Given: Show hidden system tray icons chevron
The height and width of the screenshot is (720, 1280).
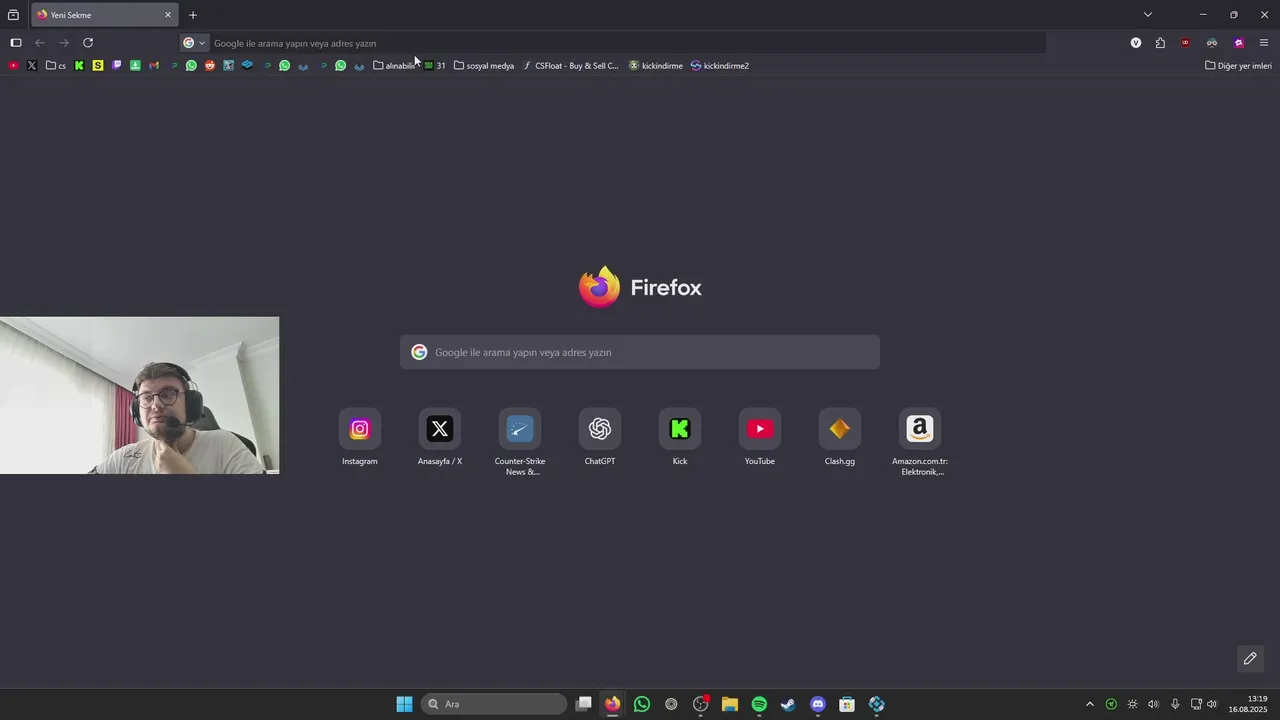Looking at the screenshot, I should [x=1090, y=704].
